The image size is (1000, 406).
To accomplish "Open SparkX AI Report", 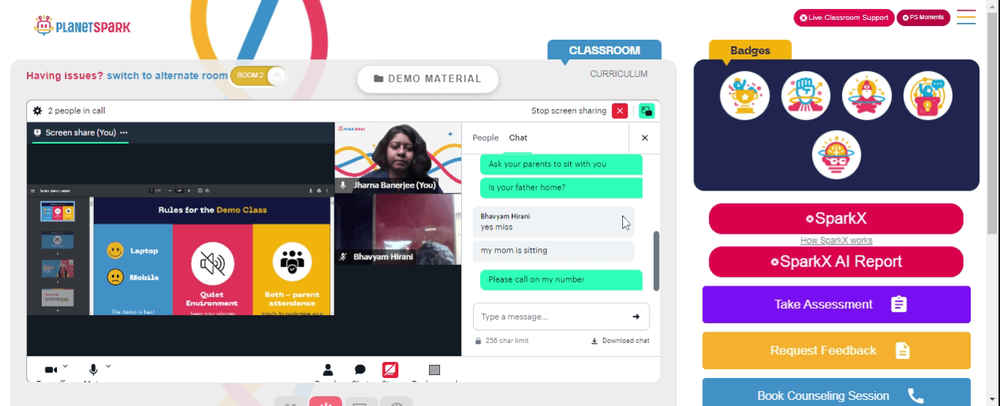I will point(836,262).
